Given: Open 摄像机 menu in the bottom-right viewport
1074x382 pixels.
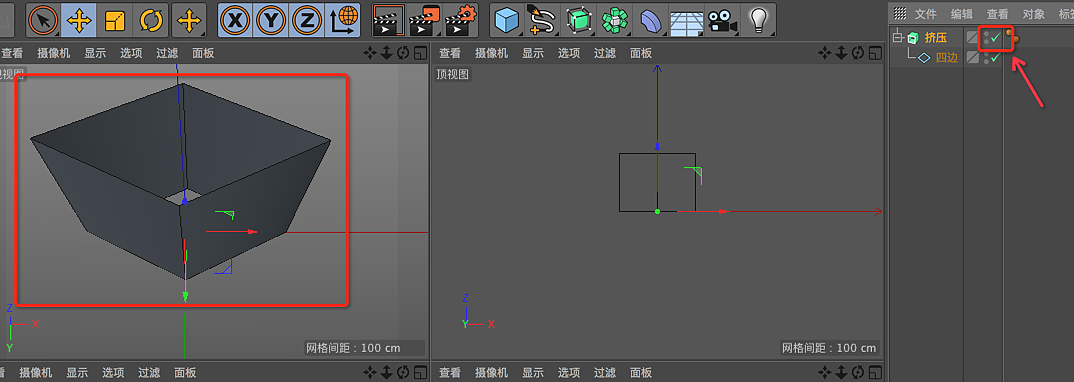Looking at the screenshot, I should [492, 373].
